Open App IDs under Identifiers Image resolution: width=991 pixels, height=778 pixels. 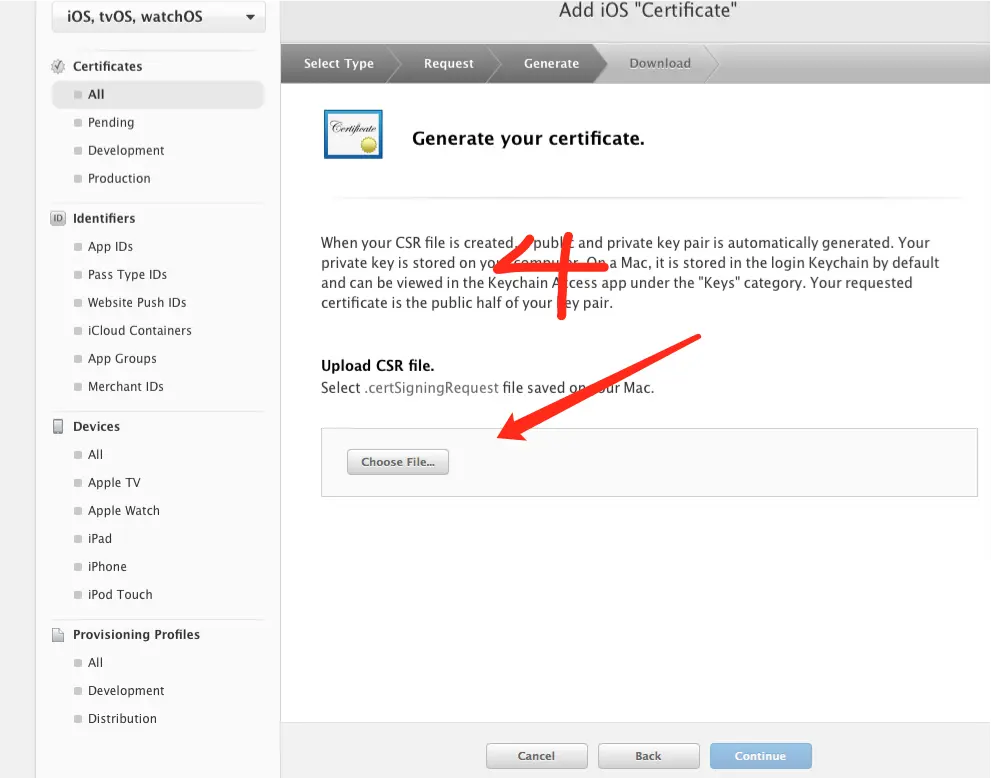[x=110, y=247]
